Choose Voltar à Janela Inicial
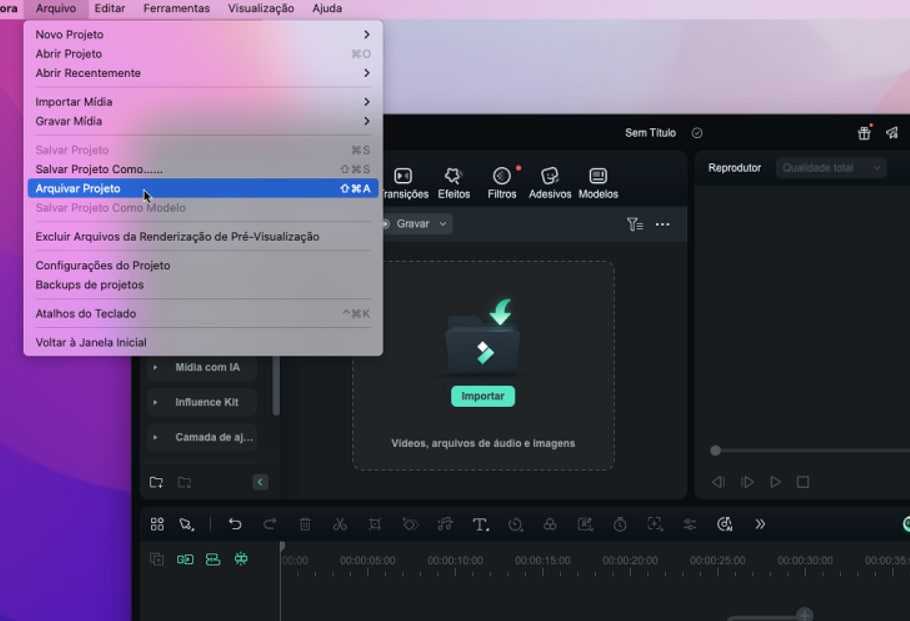This screenshot has width=910, height=621. pos(203,342)
